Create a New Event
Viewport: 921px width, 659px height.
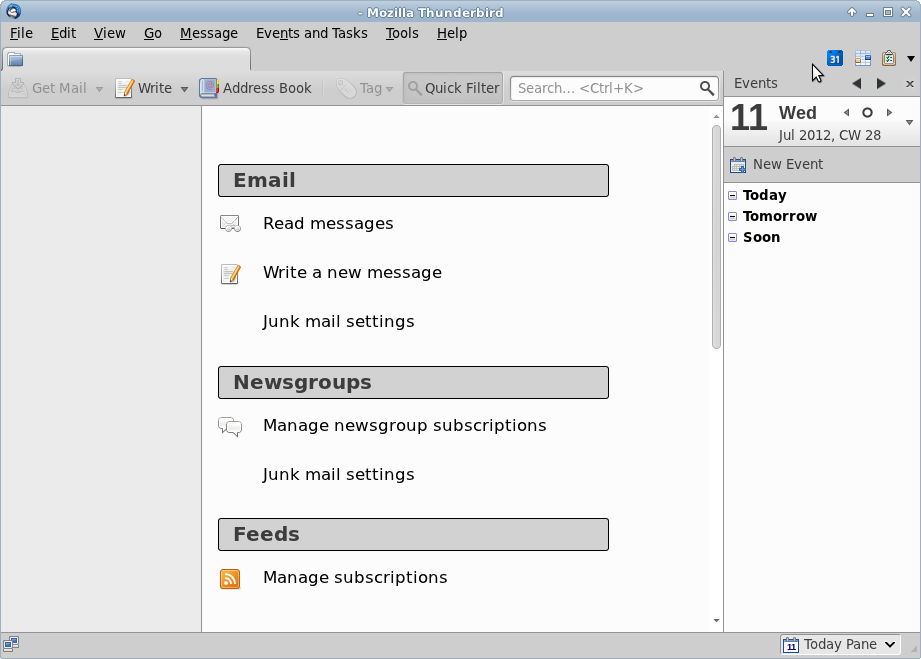[x=777, y=164]
